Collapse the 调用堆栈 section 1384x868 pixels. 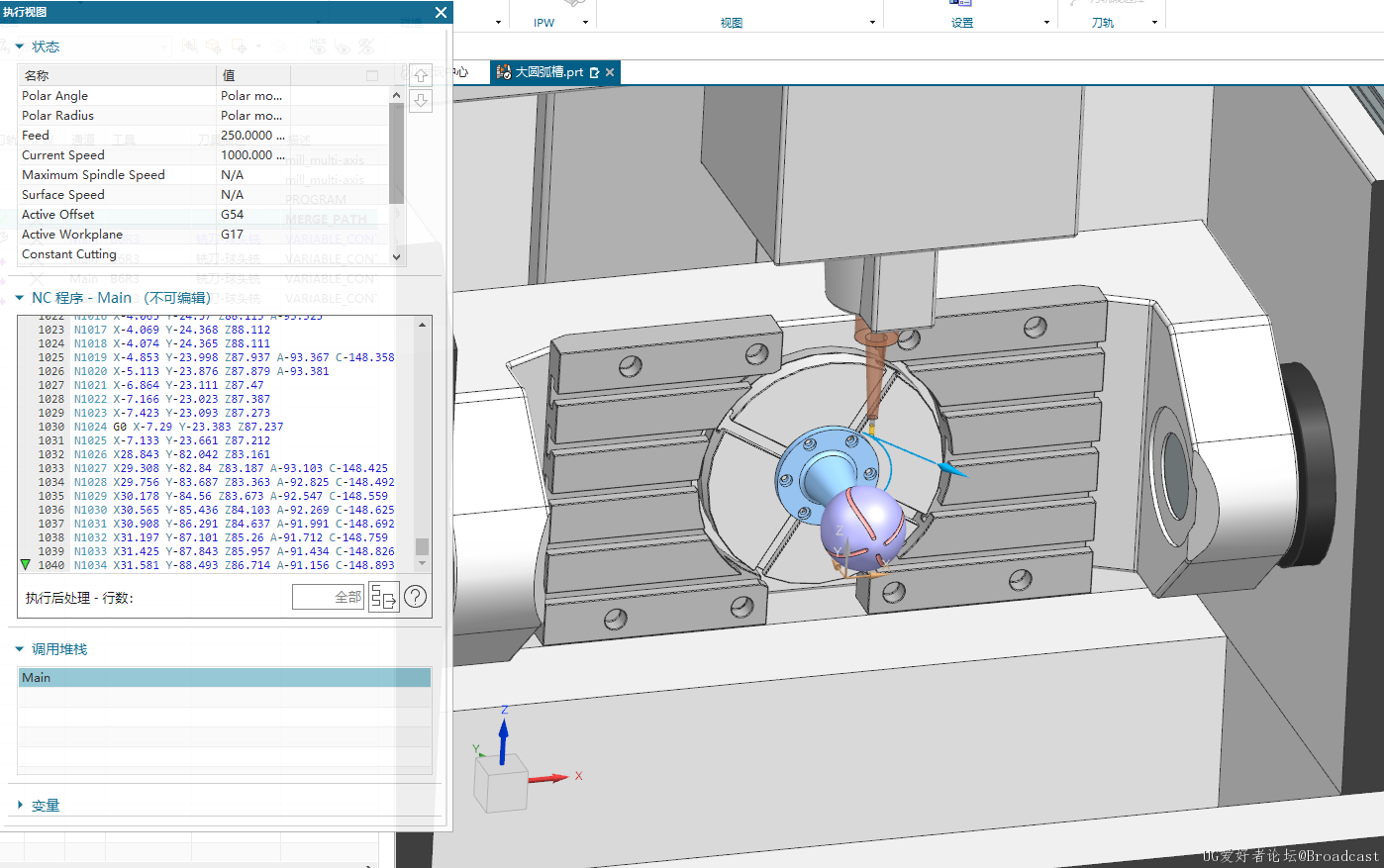pos(19,649)
